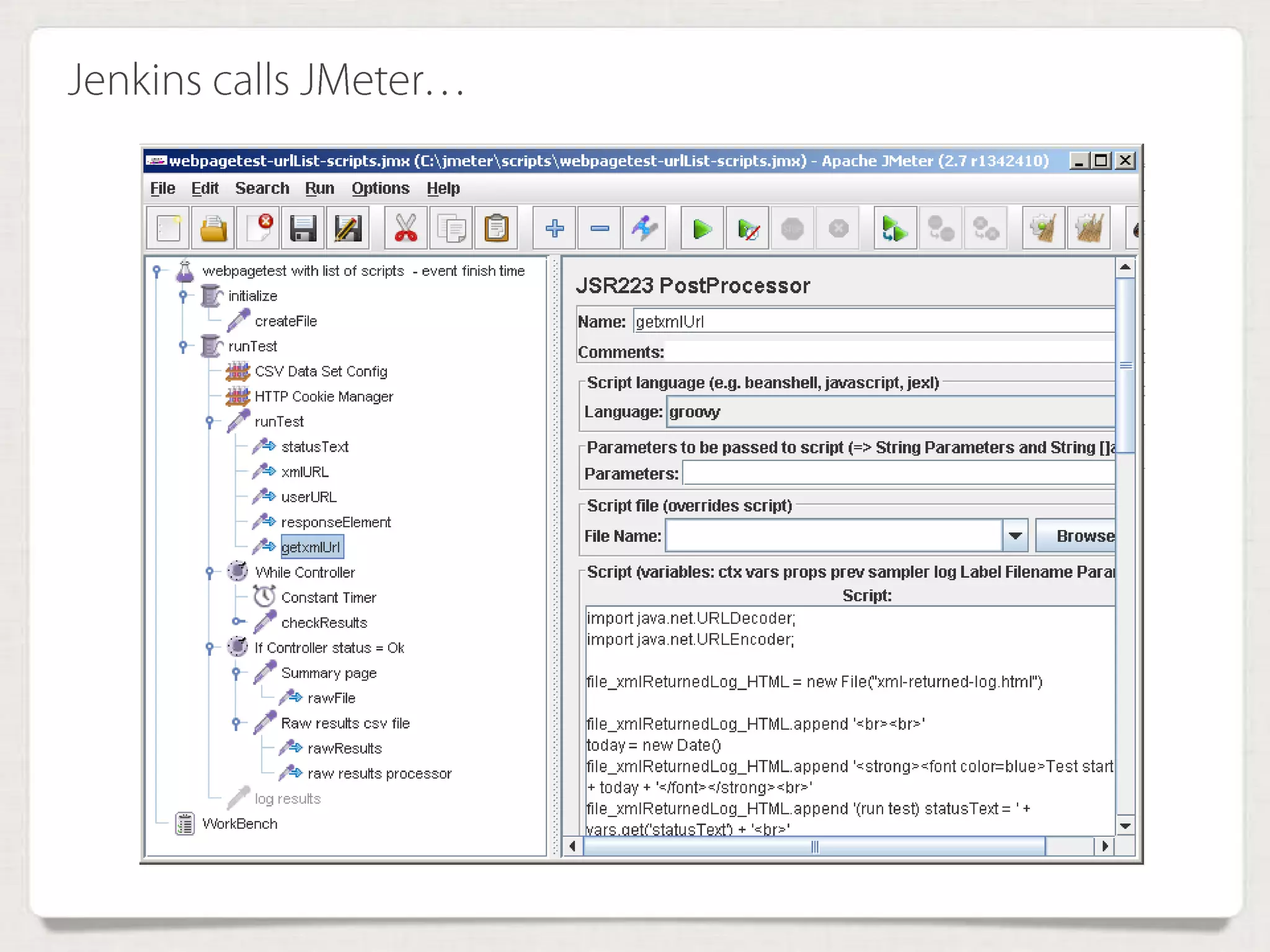
Task: Clear all results with double broom icon
Action: pyautogui.click(x=1088, y=228)
